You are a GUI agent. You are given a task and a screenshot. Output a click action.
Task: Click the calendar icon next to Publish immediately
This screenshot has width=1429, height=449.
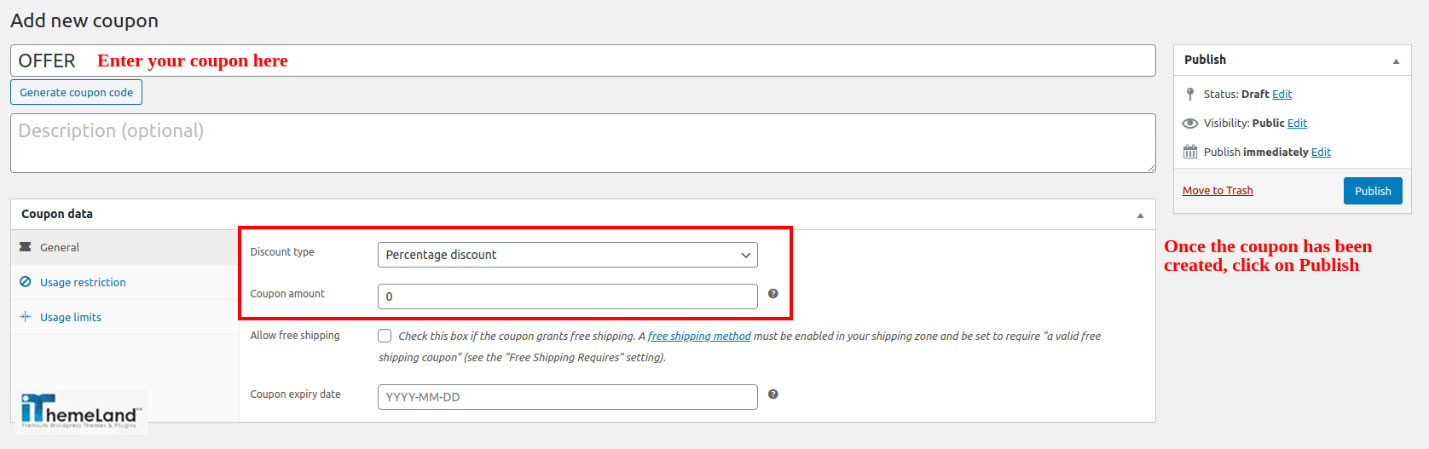(x=1190, y=152)
